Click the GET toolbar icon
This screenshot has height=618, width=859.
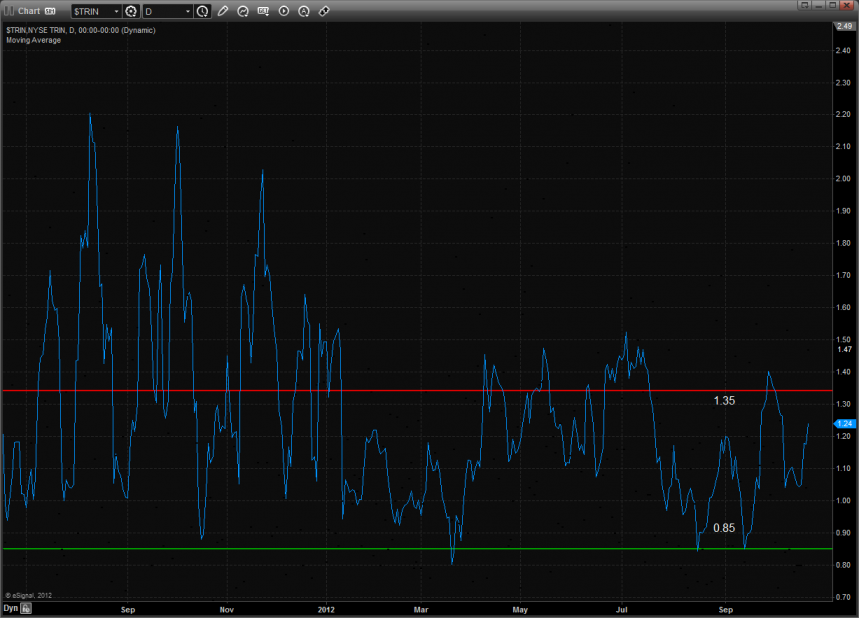[264, 11]
